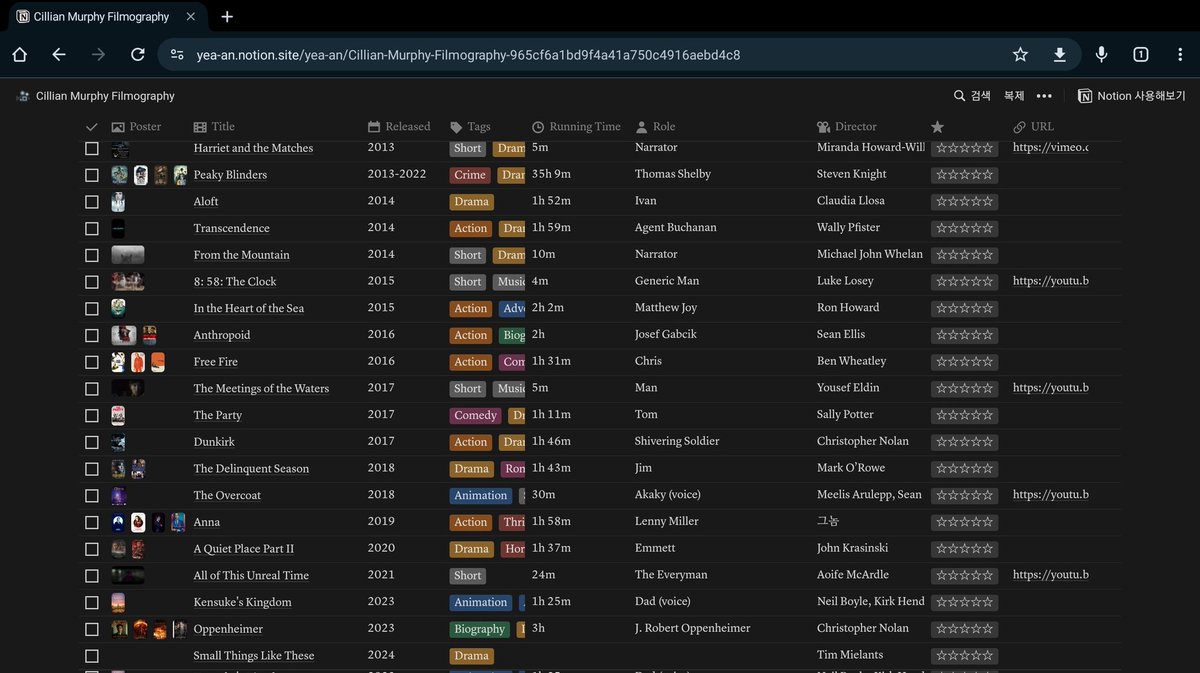The height and width of the screenshot is (673, 1200).
Task: Click Role column header
Action: [656, 127]
